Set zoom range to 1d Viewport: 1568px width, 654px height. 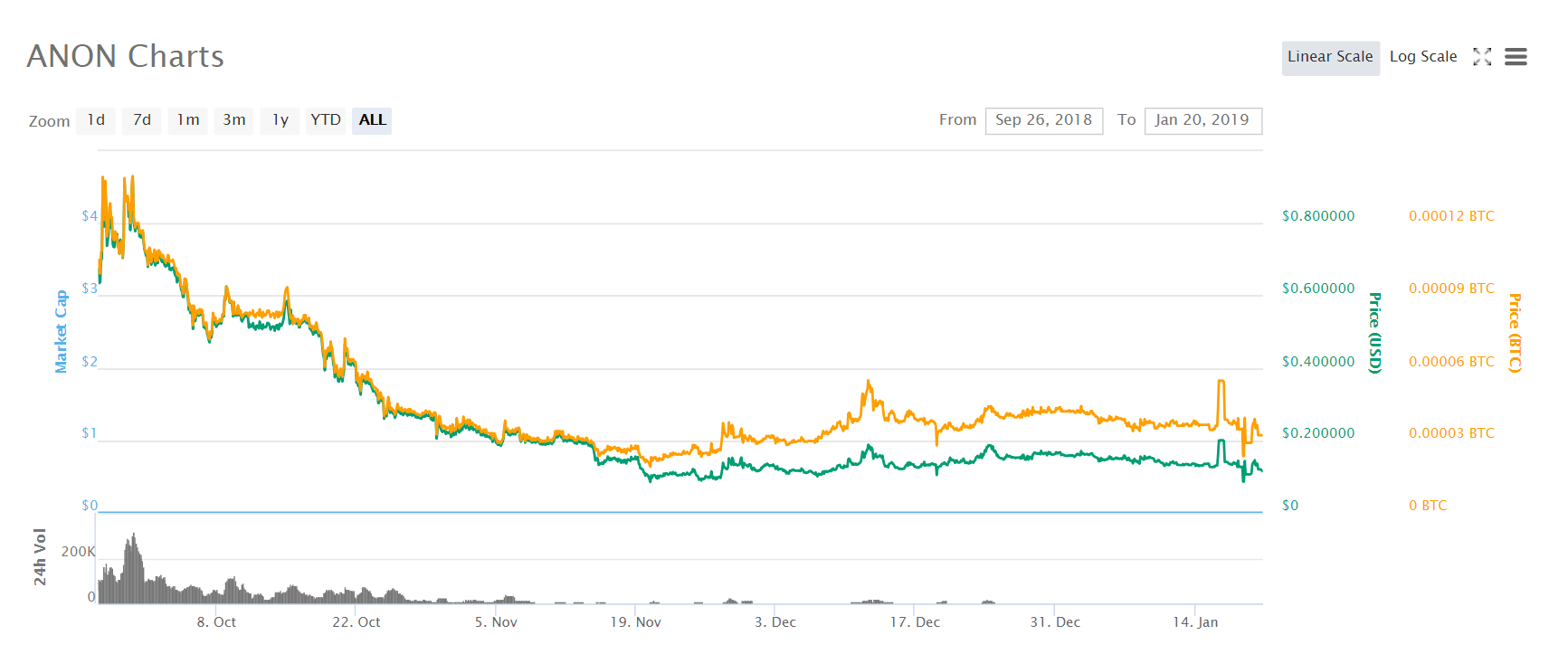pos(96,120)
